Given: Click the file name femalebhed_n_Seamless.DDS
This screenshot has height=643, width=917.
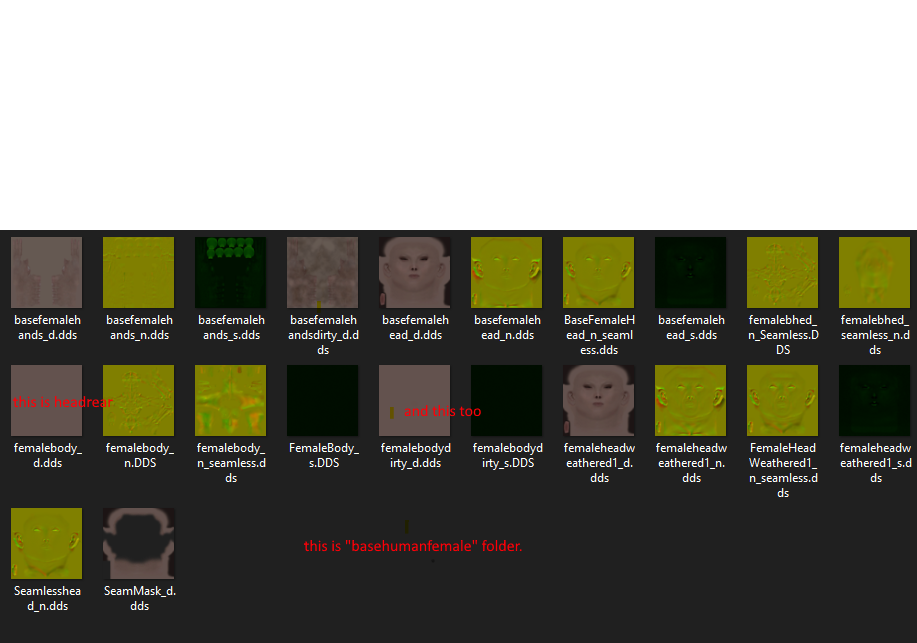Looking at the screenshot, I should [x=783, y=335].
